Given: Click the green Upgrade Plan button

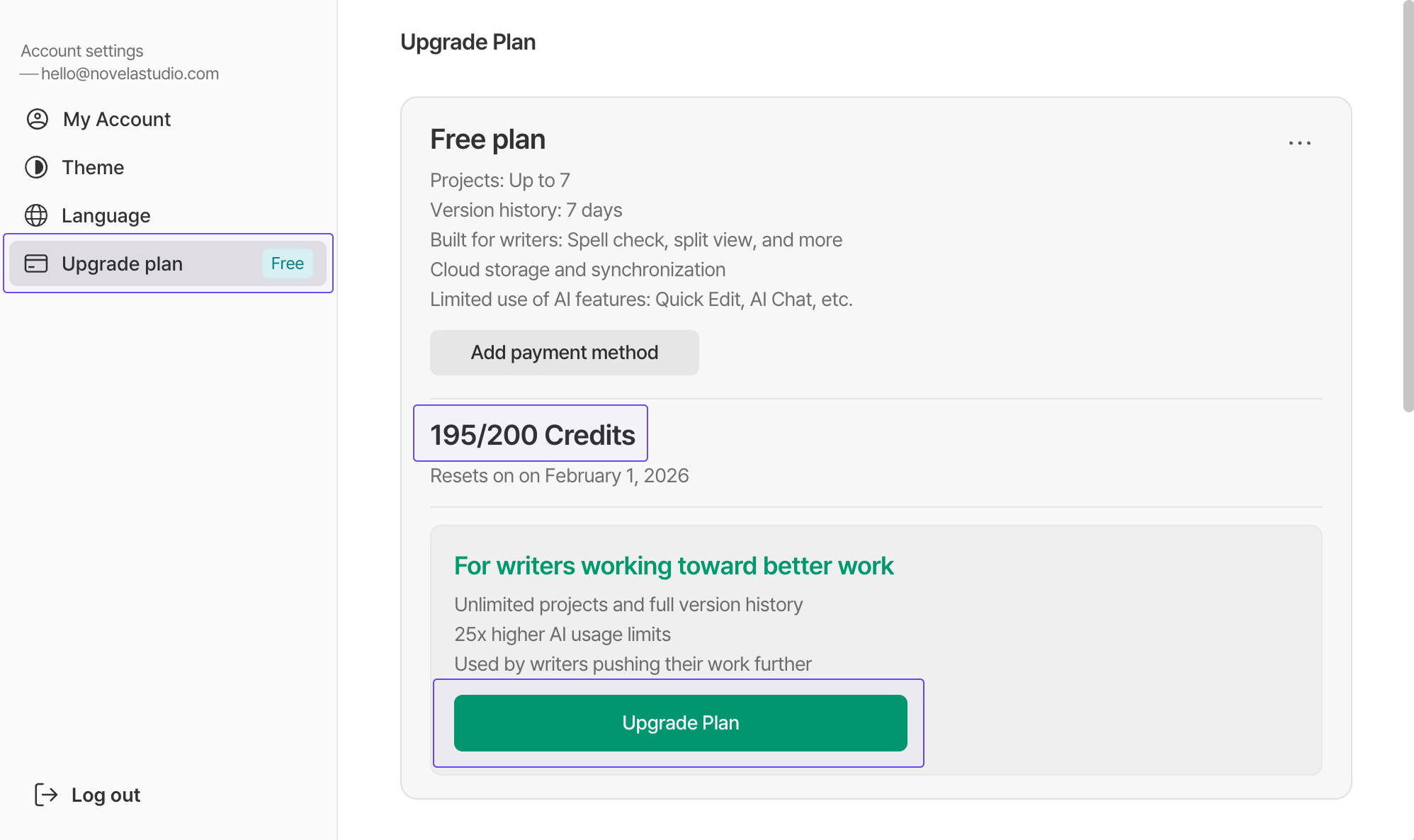Looking at the screenshot, I should click(681, 723).
